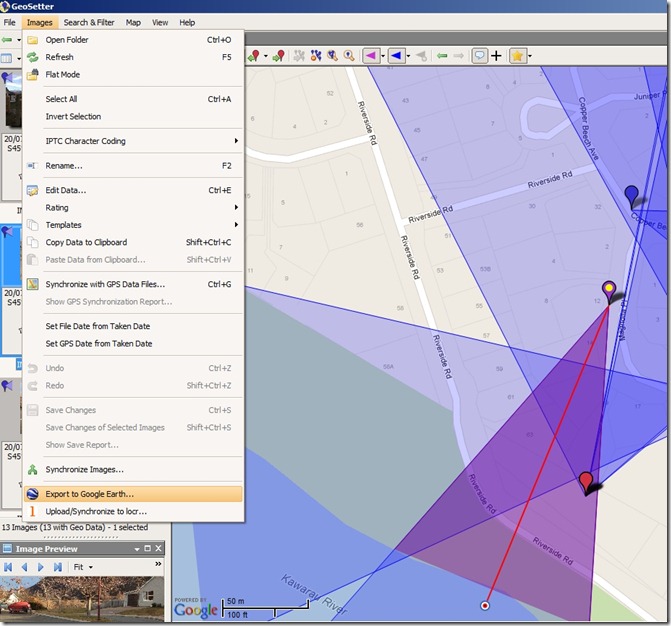Click Edit Data menu entry
Screen dimensions: 671x626
65,190
